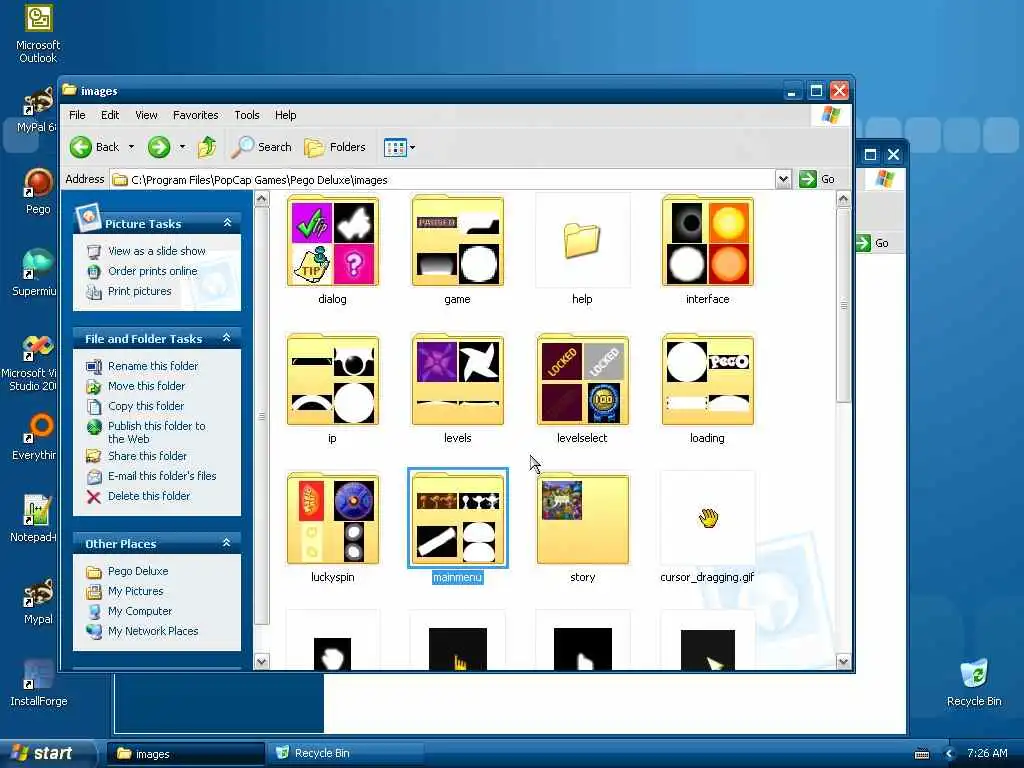This screenshot has height=768, width=1024.
Task: Select the story folder
Action: pos(582,519)
